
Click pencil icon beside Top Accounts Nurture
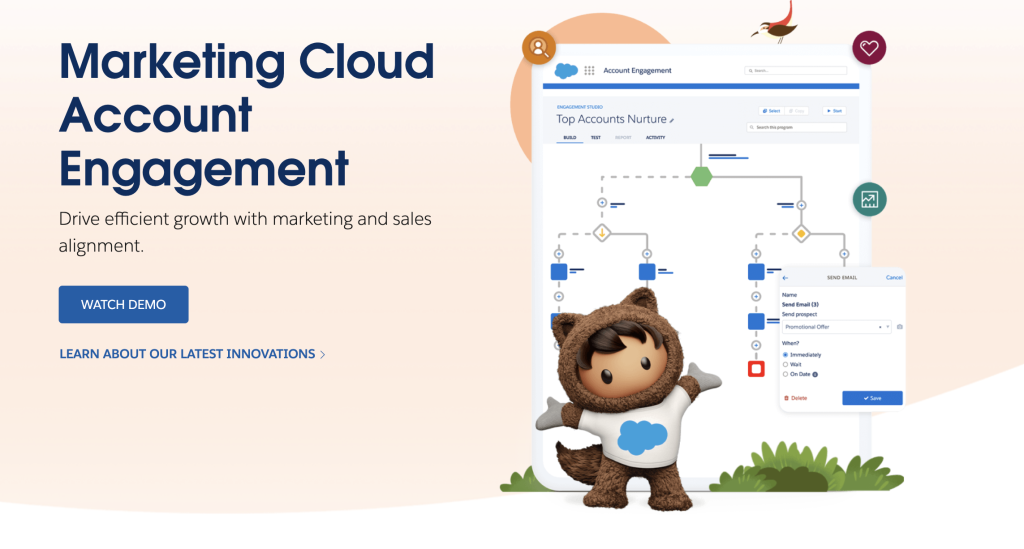672,120
